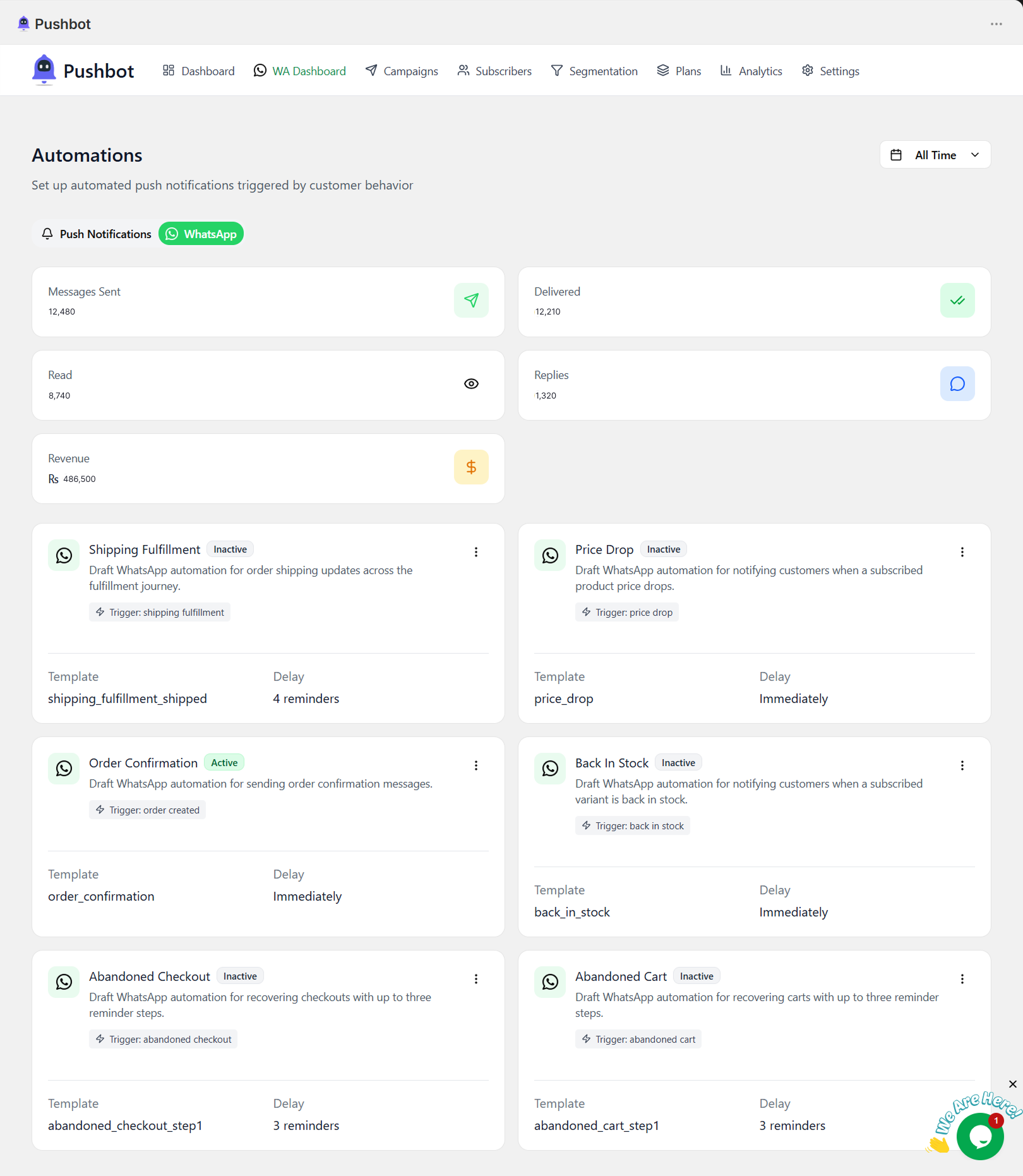
Task: Click Back In Stock Inactive badge
Action: click(678, 763)
